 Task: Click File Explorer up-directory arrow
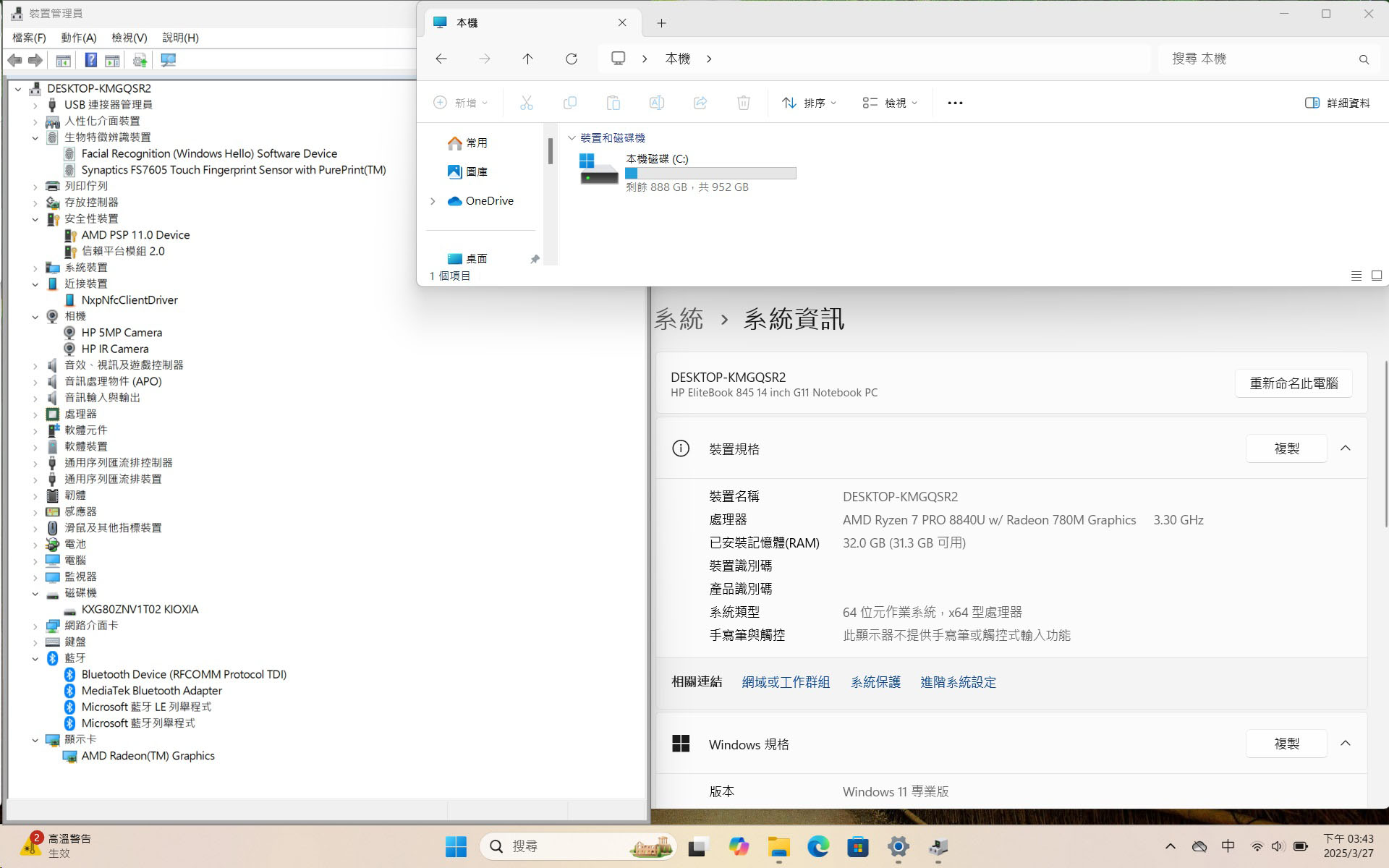click(x=527, y=59)
